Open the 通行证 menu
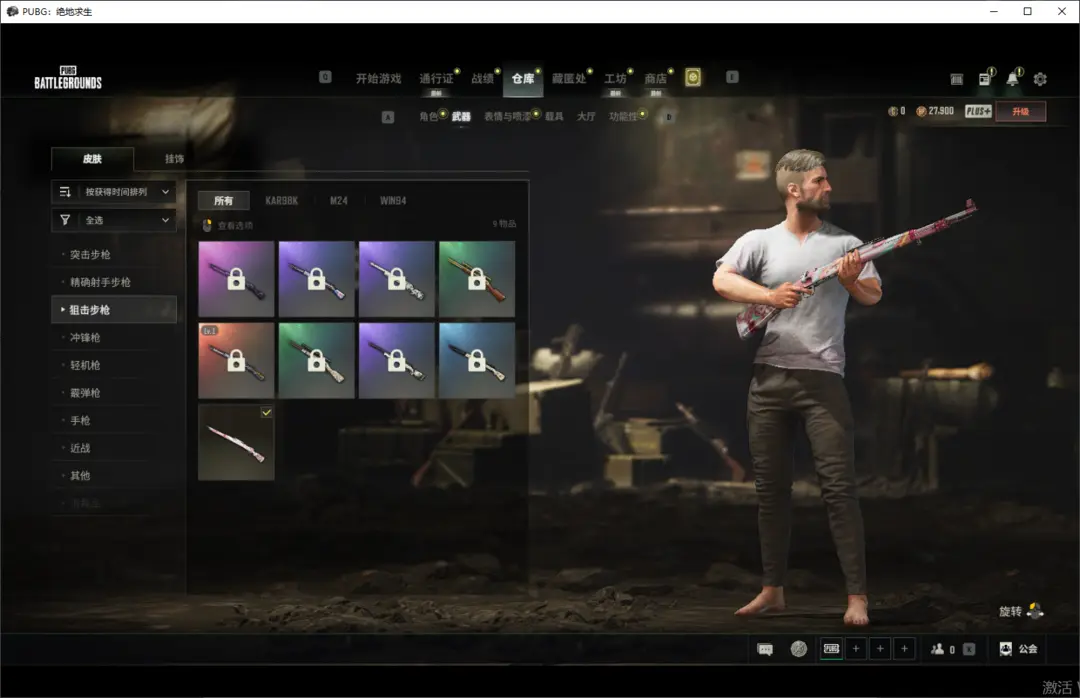 [436, 79]
